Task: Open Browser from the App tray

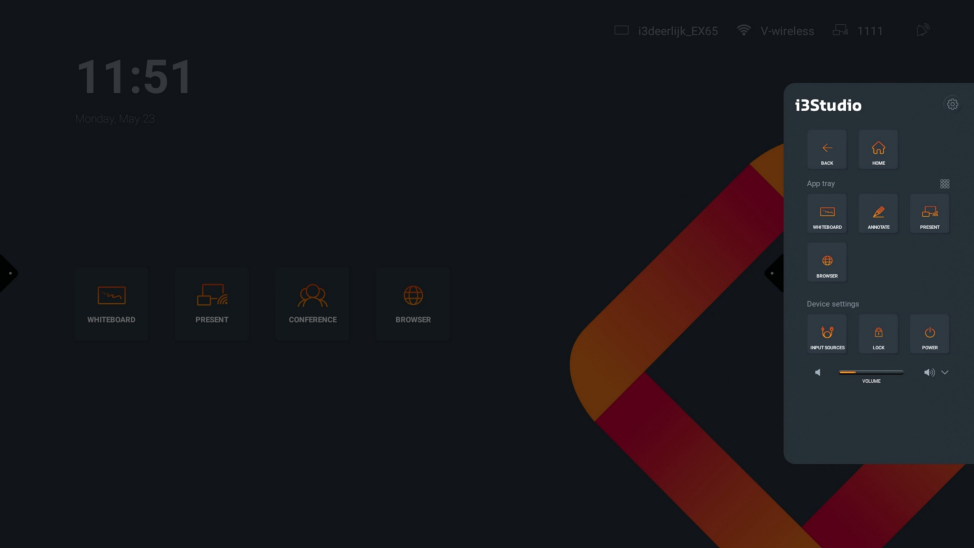Action: pyautogui.click(x=827, y=263)
